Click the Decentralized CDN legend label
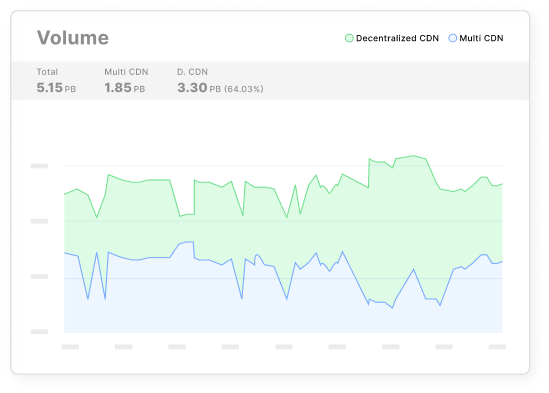This screenshot has width=549, height=393. (x=397, y=38)
